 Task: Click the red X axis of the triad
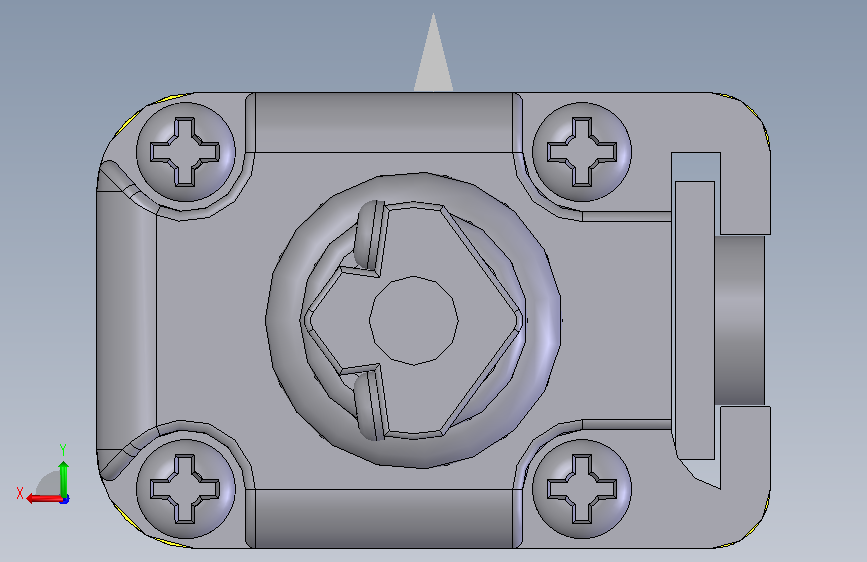pos(44,499)
